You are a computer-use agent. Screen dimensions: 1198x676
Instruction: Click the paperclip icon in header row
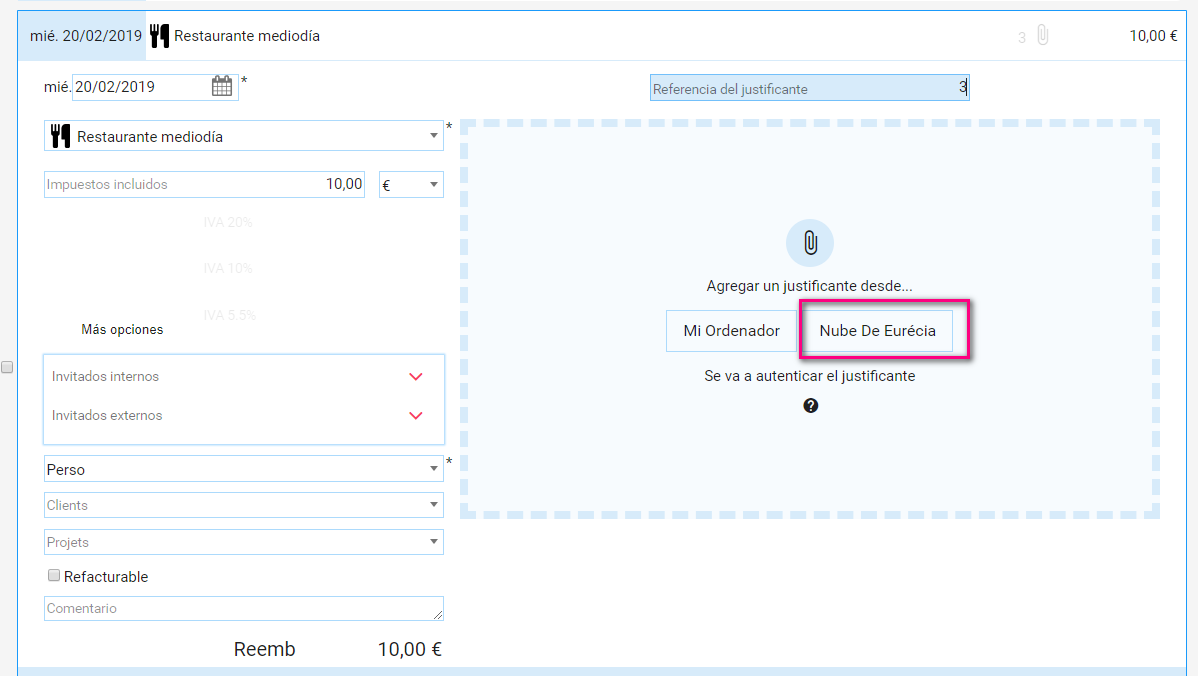[x=1042, y=36]
